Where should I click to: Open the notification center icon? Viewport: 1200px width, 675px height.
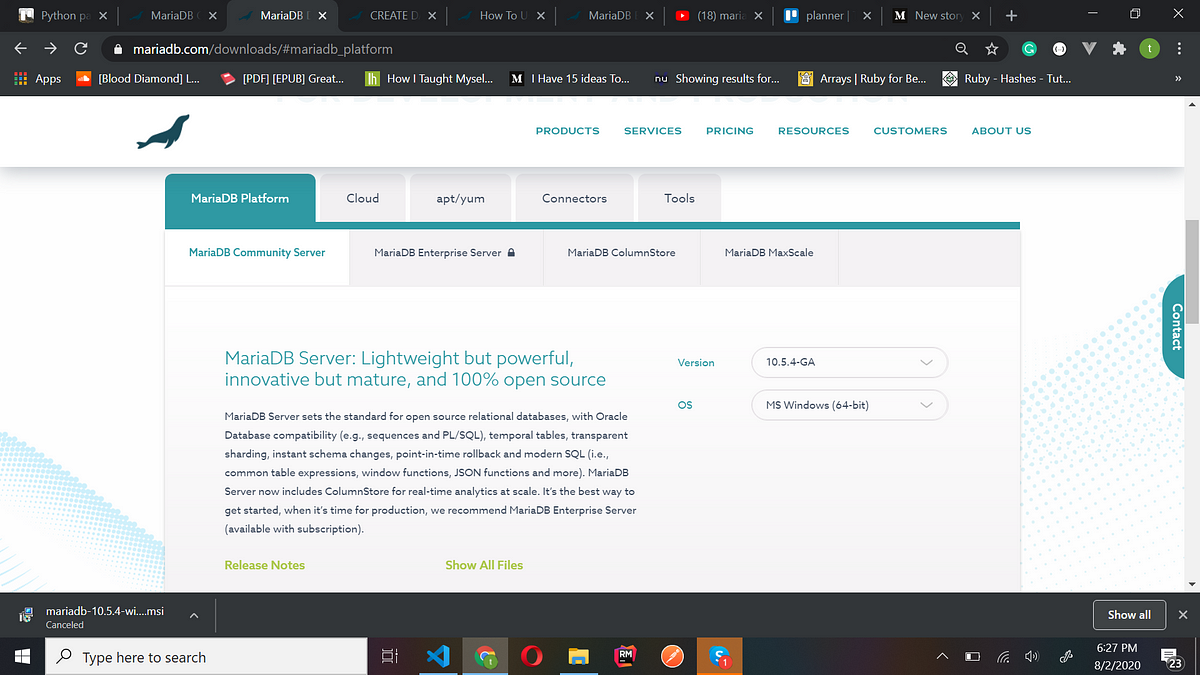coord(1172,657)
